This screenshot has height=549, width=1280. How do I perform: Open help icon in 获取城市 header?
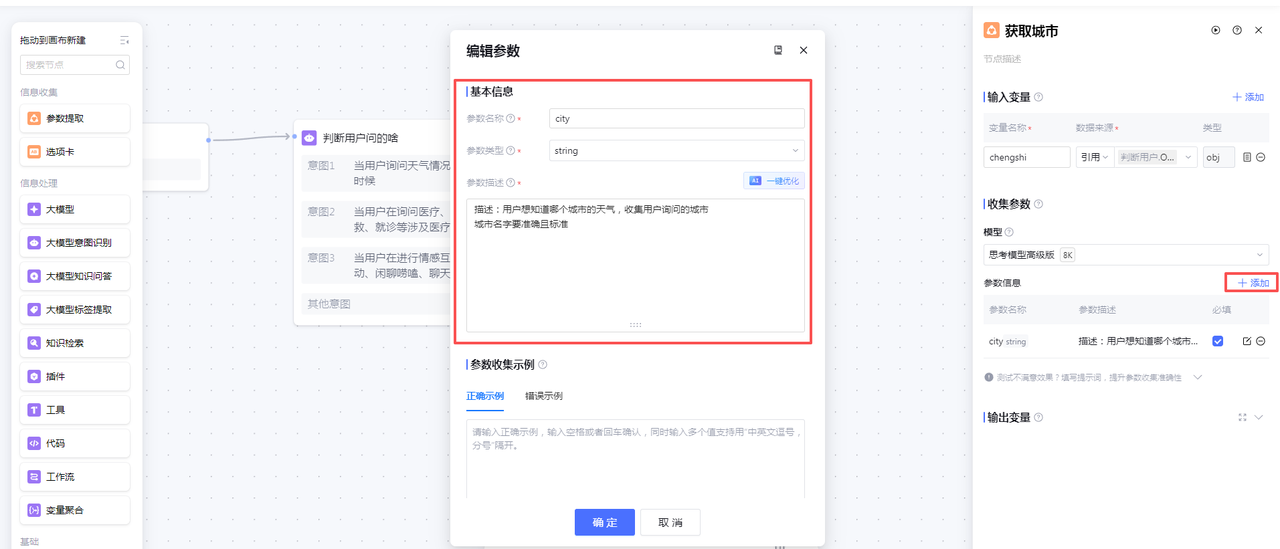tap(1237, 30)
